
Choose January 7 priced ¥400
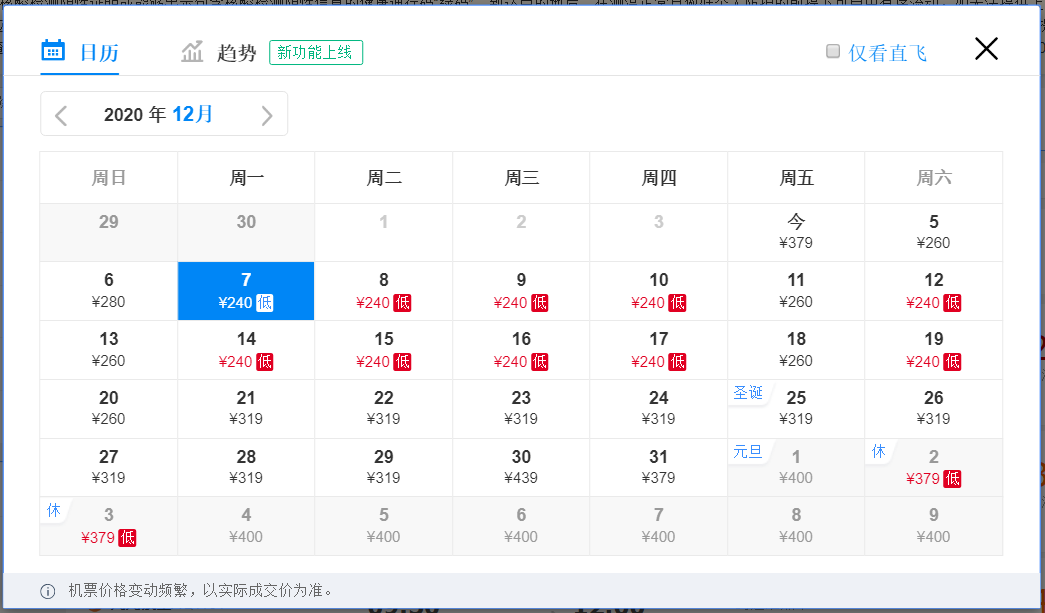click(x=658, y=526)
